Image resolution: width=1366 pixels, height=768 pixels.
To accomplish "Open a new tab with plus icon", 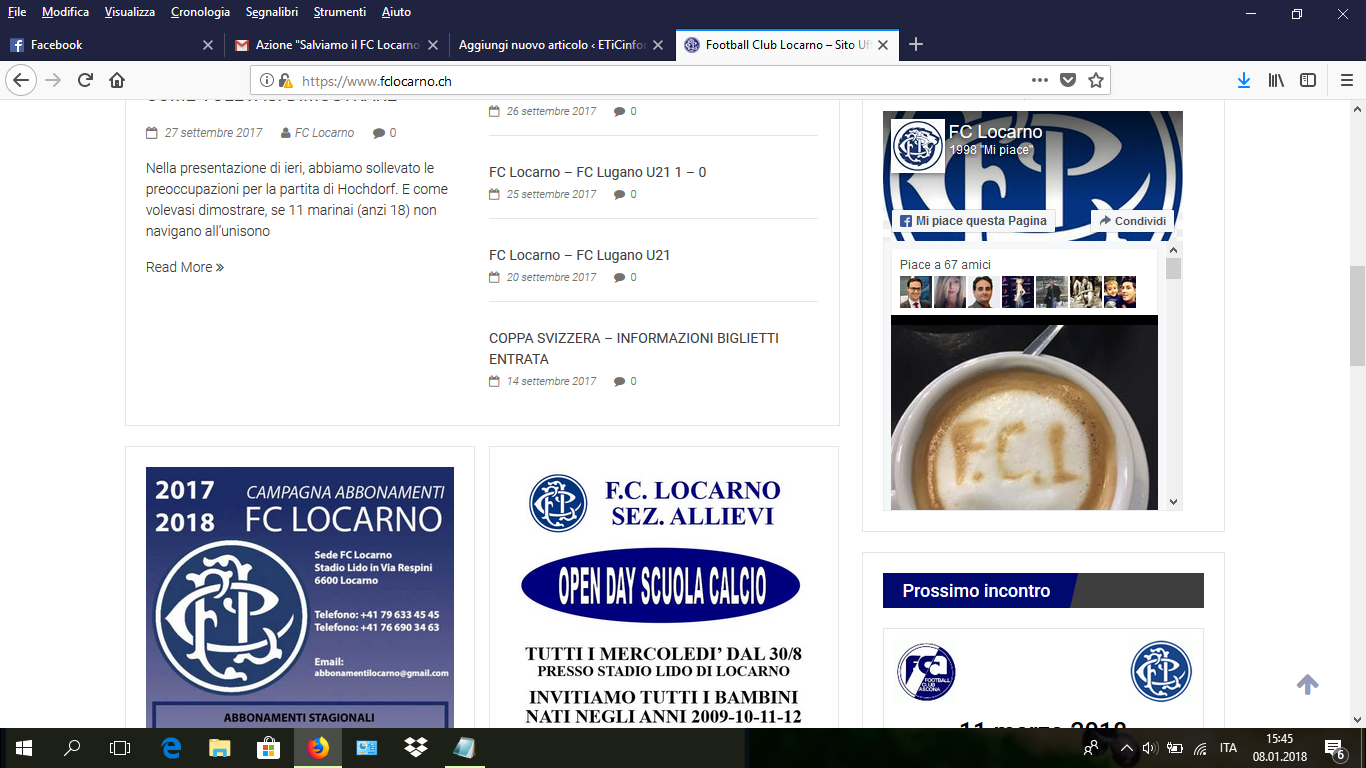I will coord(916,44).
